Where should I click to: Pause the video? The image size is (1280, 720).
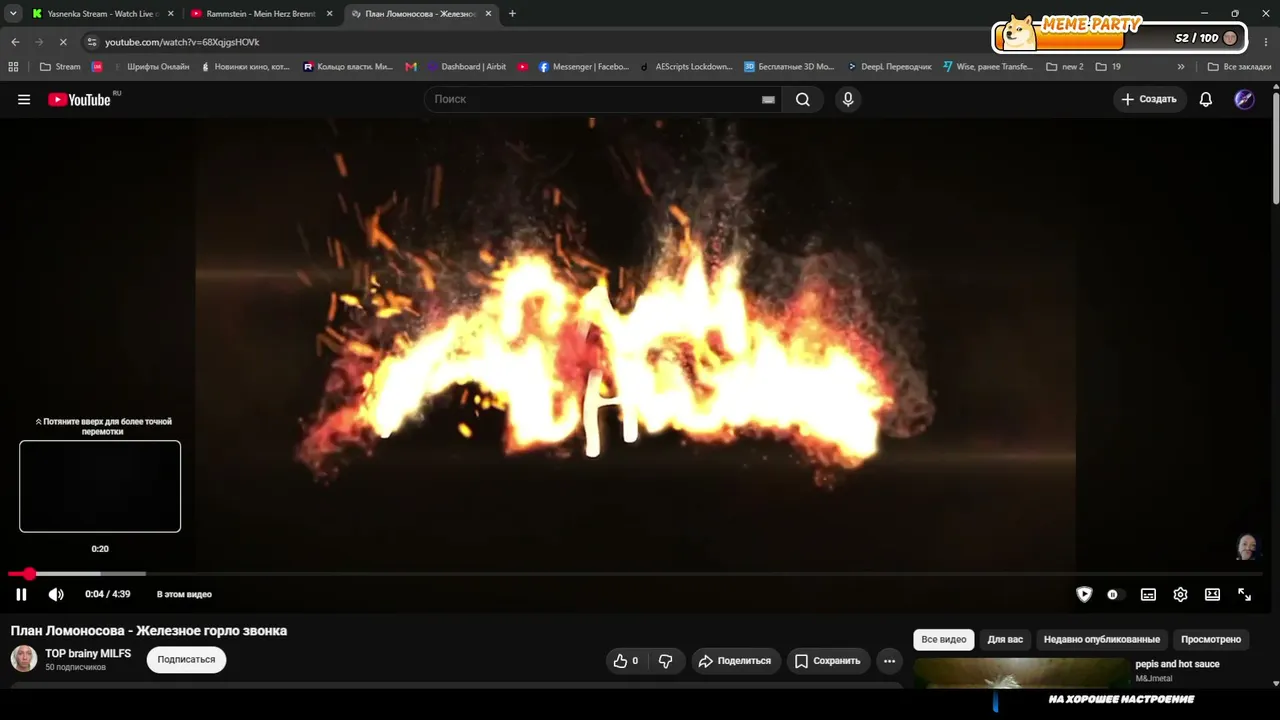(21, 594)
